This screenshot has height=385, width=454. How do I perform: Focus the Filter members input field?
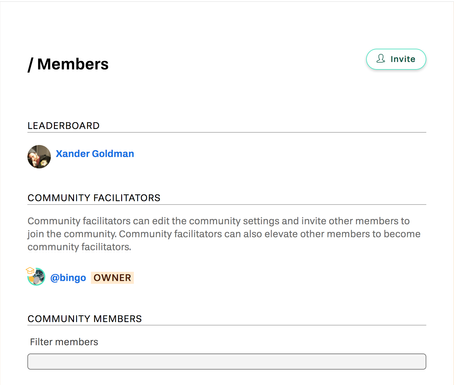(227, 362)
